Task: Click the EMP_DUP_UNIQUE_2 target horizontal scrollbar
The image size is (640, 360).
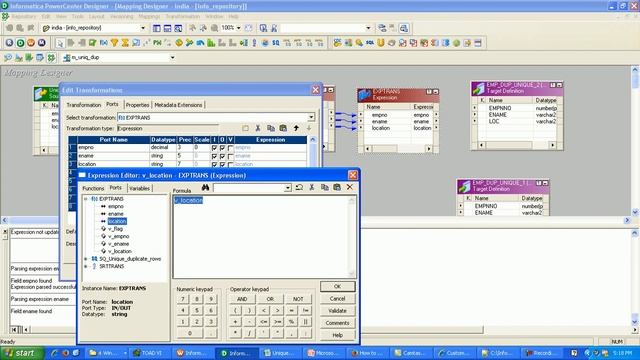Action: (x=516, y=145)
